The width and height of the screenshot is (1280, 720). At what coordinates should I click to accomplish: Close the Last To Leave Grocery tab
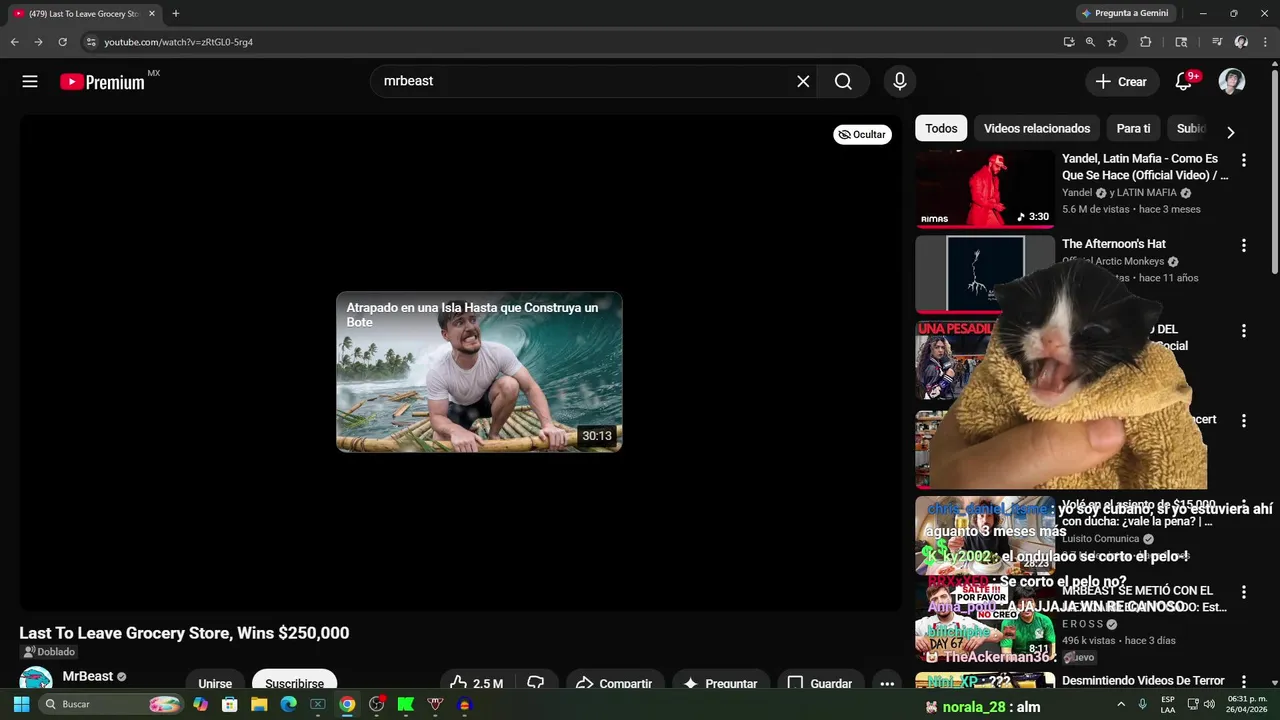(152, 14)
